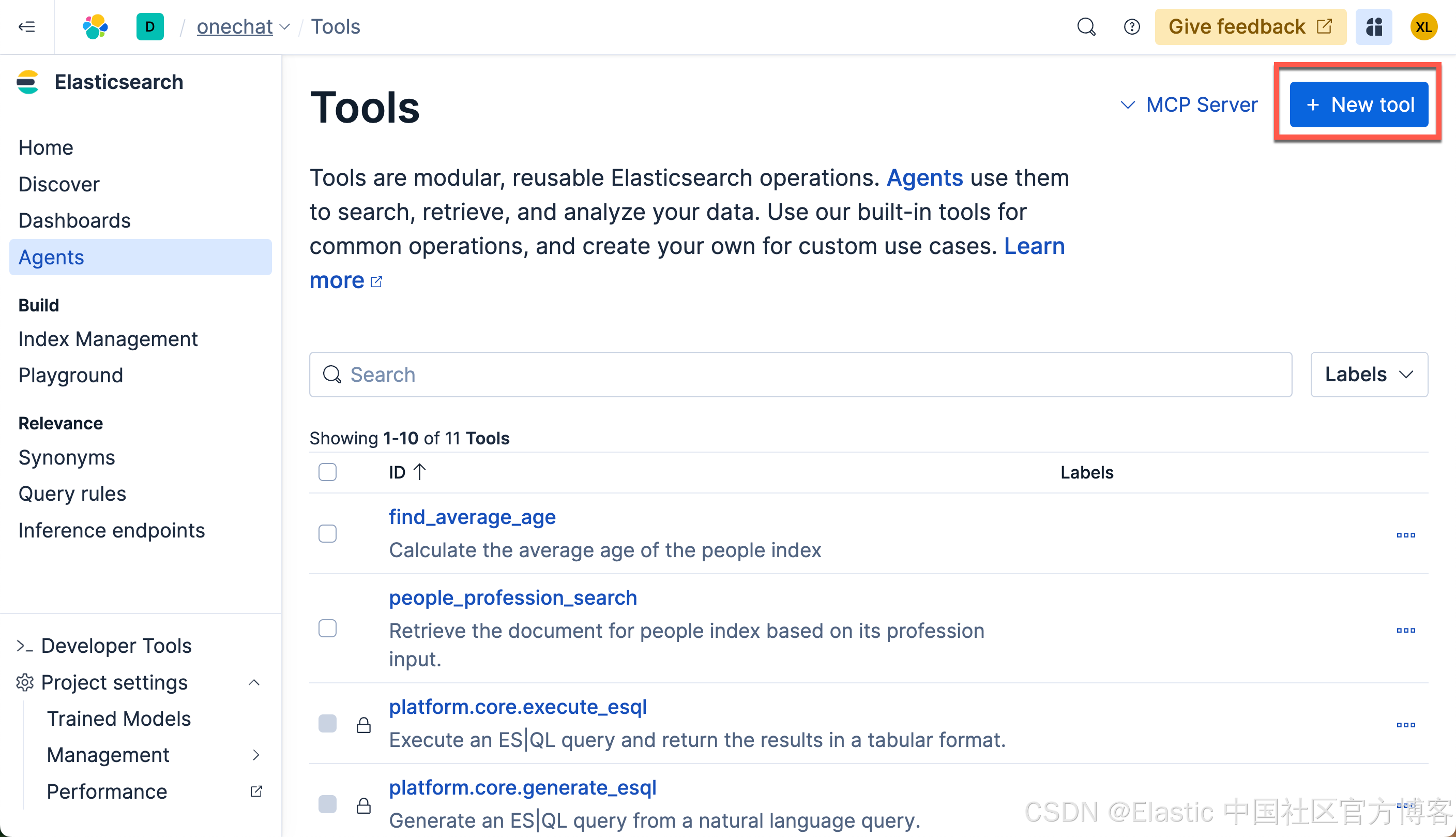This screenshot has height=837, width=1456.
Task: Click the Developer Tools console icon
Action: coord(25,646)
